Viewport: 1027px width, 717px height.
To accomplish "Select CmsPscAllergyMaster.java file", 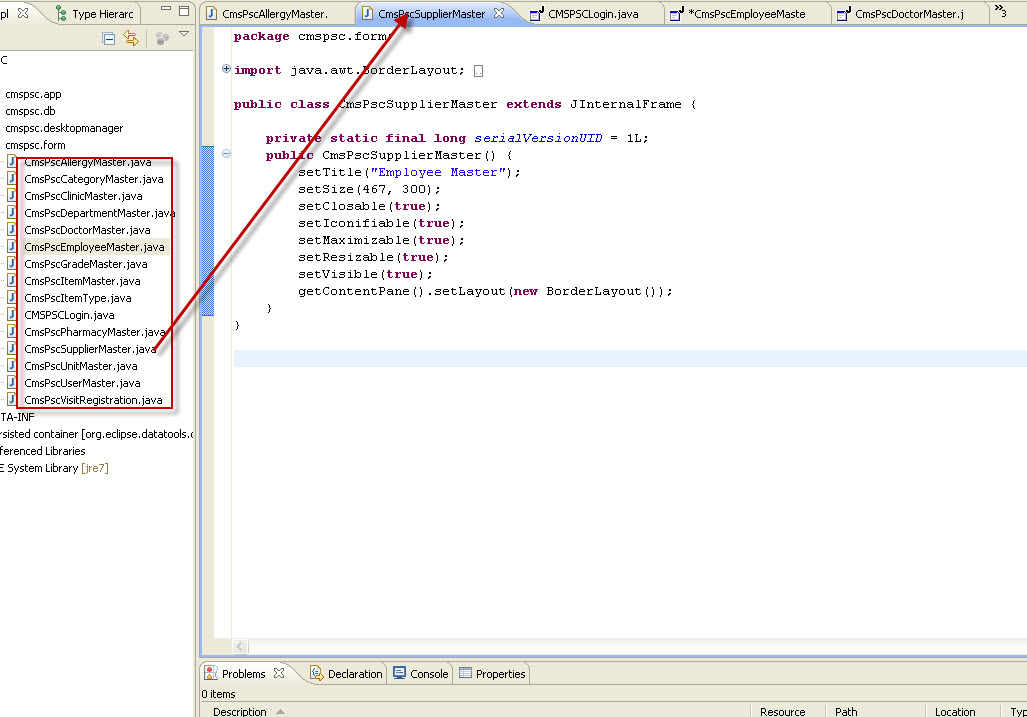I will click(x=88, y=162).
